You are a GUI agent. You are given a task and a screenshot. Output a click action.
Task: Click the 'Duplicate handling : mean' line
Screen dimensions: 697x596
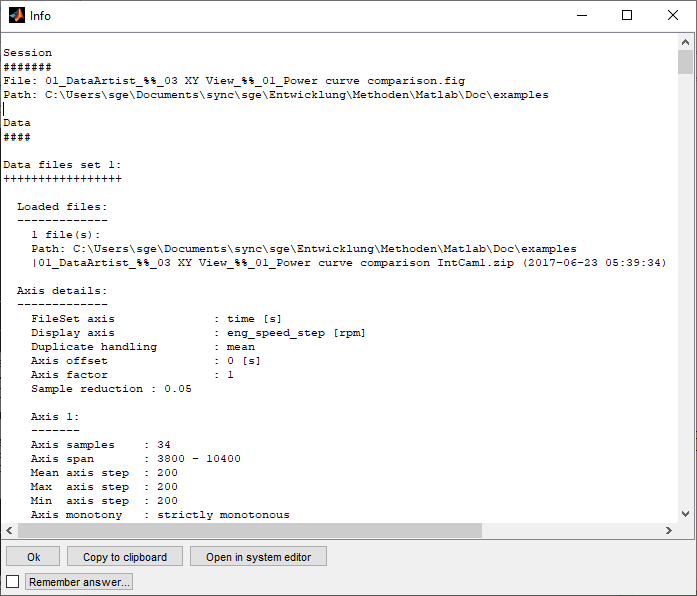pos(143,347)
